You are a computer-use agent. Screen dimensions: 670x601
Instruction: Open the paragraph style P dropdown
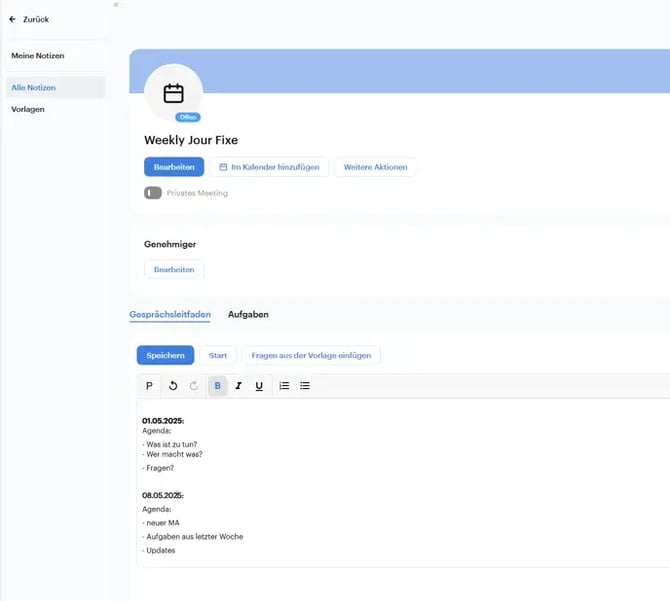tap(149, 386)
